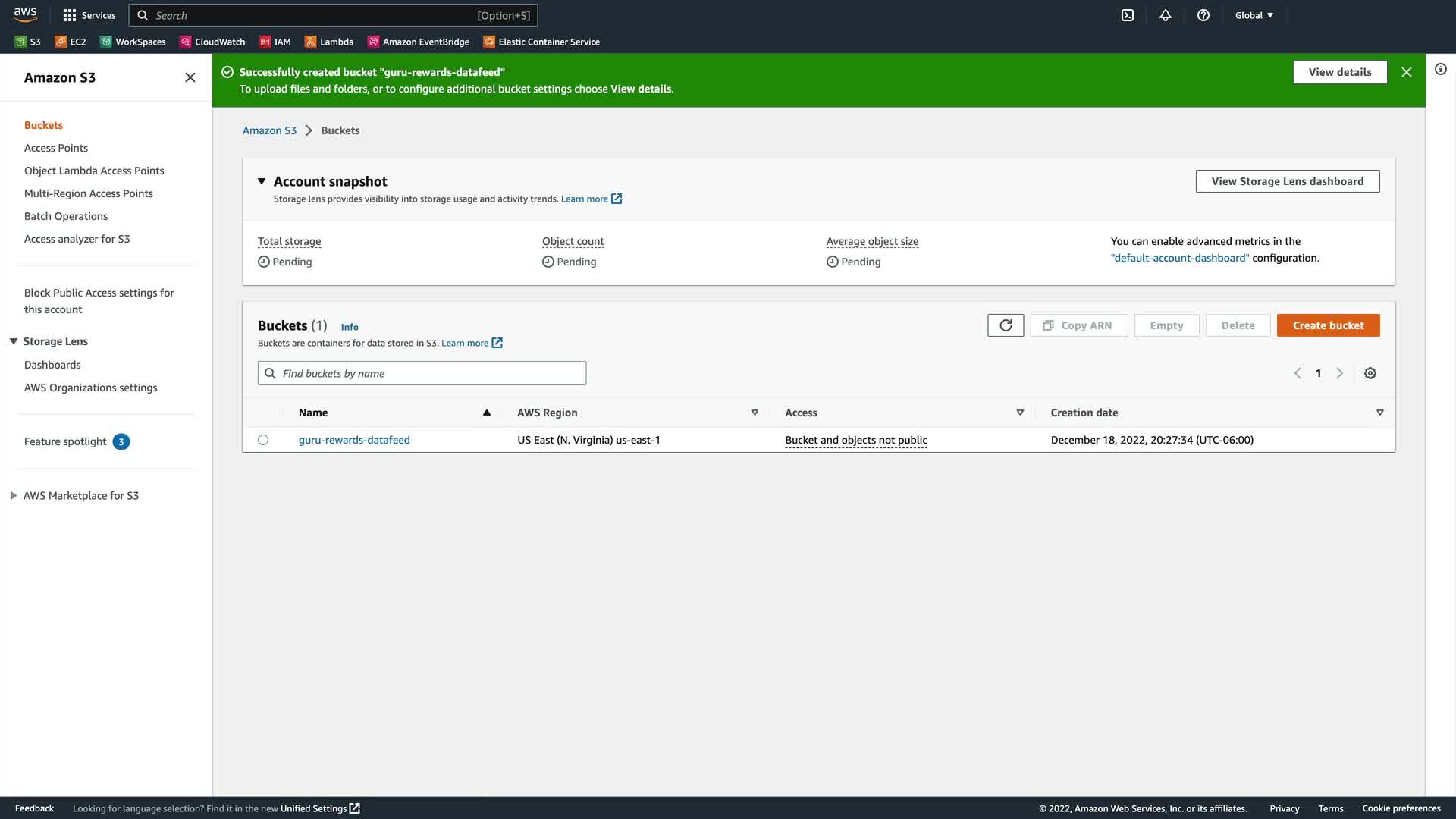Click the Create bucket button

[1328, 325]
